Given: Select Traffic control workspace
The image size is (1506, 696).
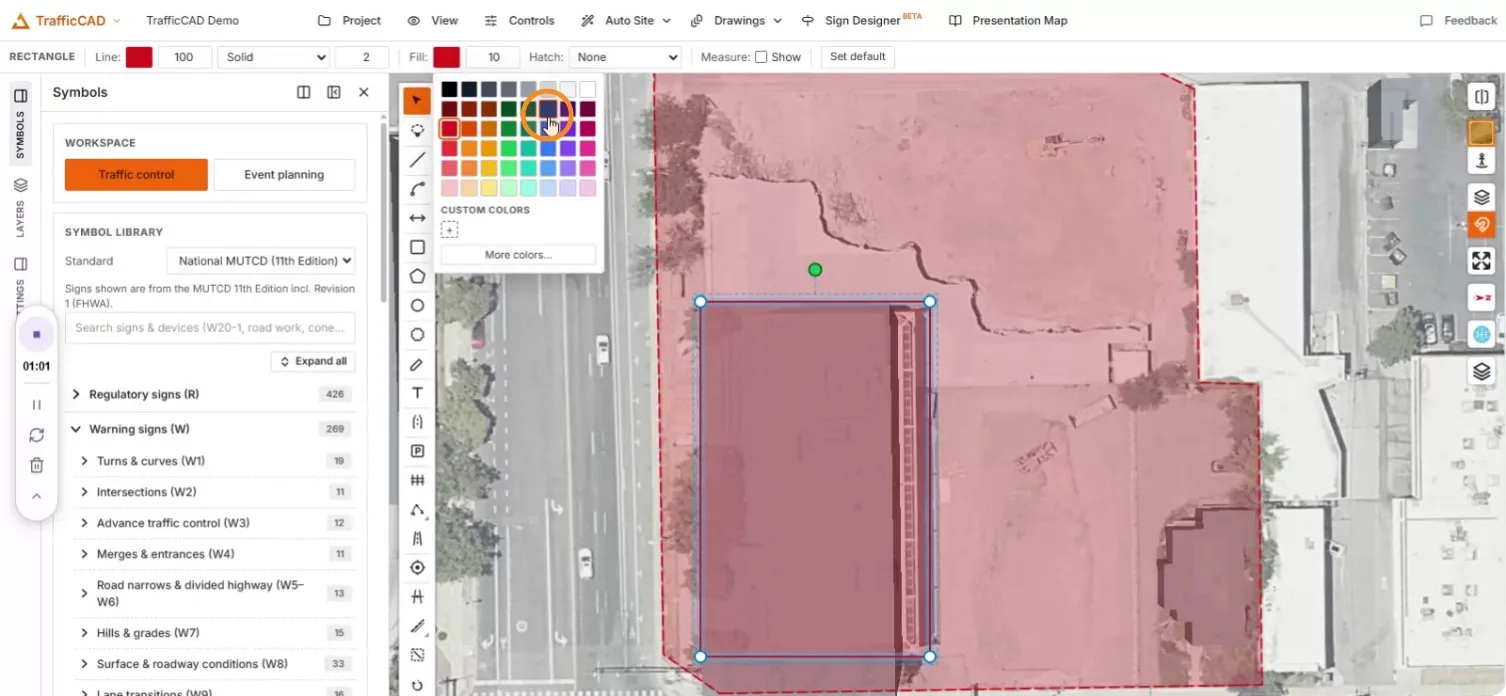Looking at the screenshot, I should 136,174.
